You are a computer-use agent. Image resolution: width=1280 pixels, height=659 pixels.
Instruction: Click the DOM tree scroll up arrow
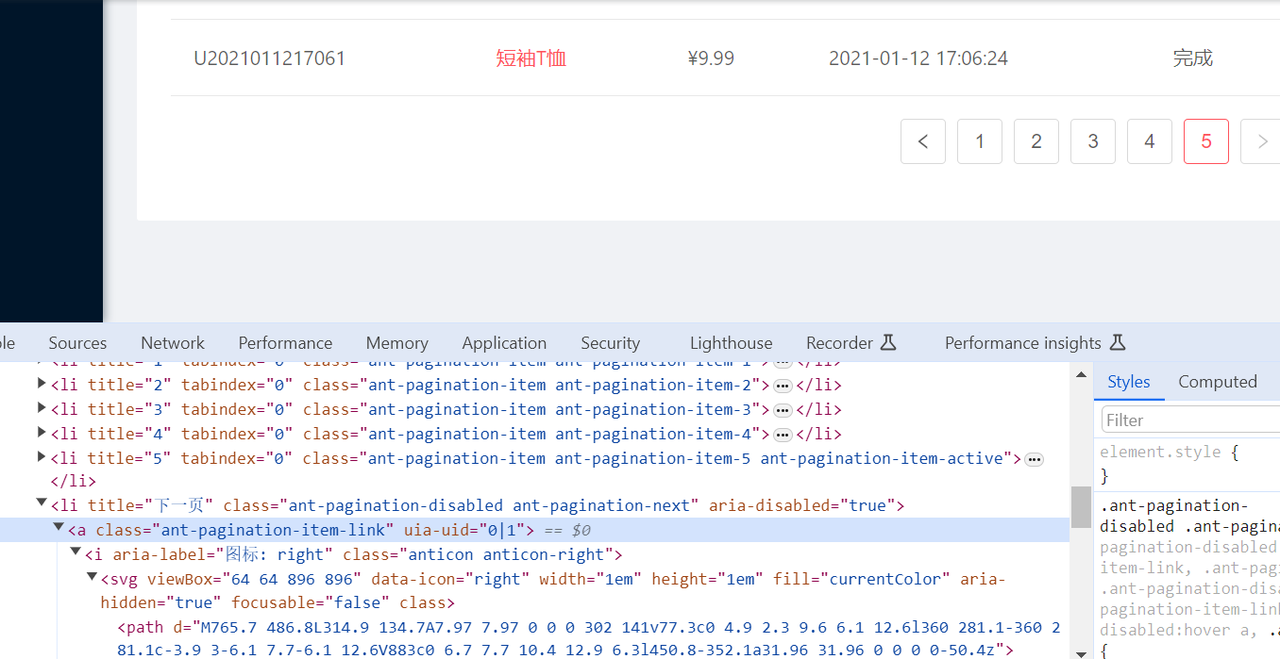point(1081,375)
